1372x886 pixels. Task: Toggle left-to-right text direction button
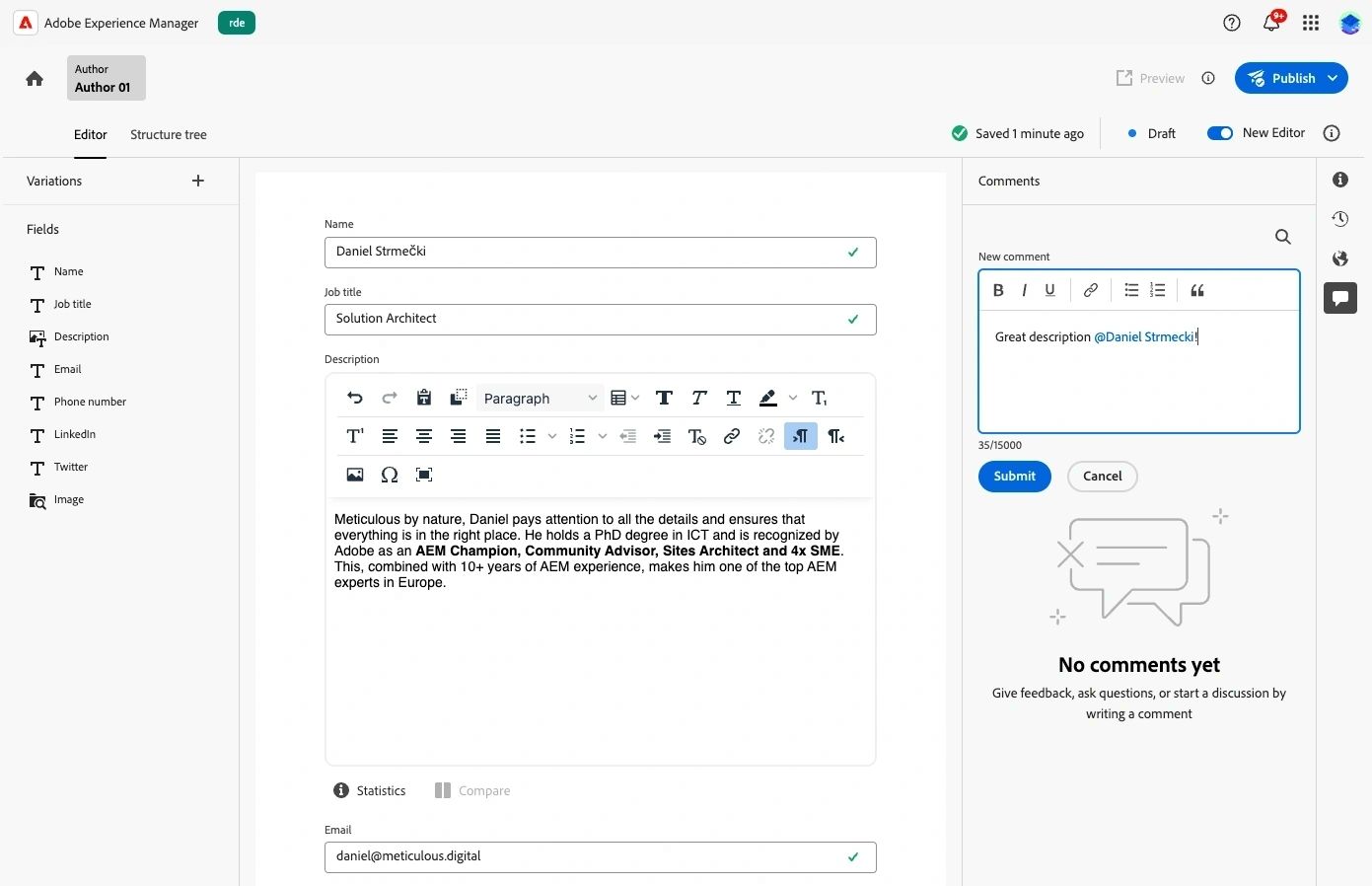click(800, 436)
